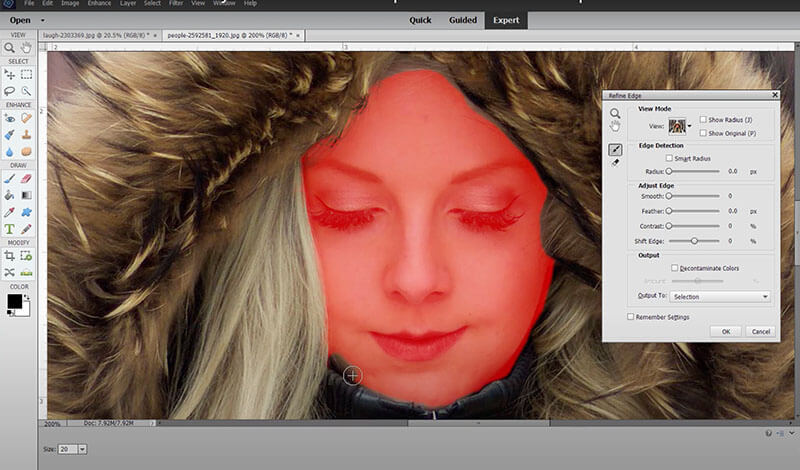This screenshot has height=470, width=800.
Task: Click the Shift Edge slider handle
Action: pos(695,241)
